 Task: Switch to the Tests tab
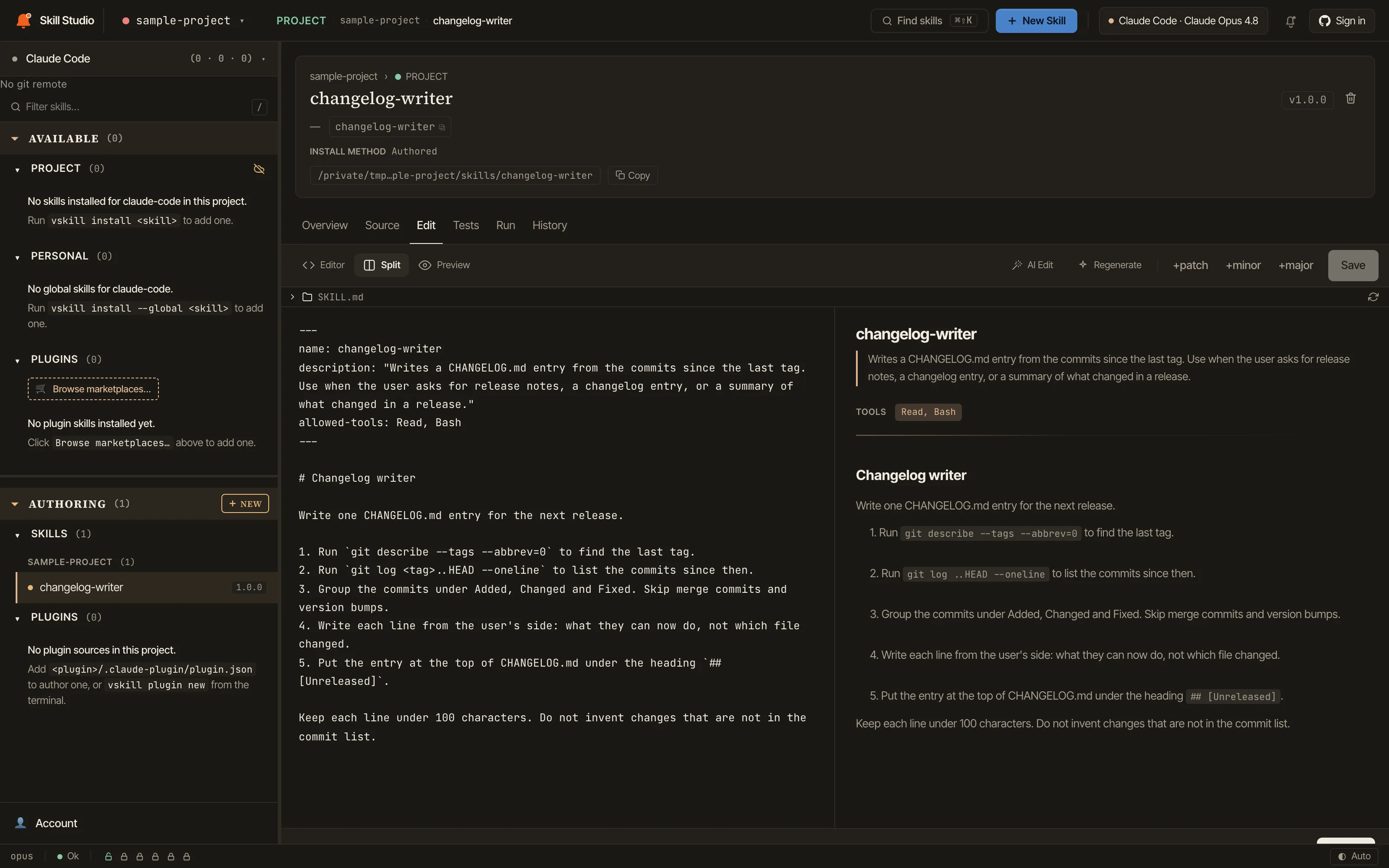(x=465, y=226)
